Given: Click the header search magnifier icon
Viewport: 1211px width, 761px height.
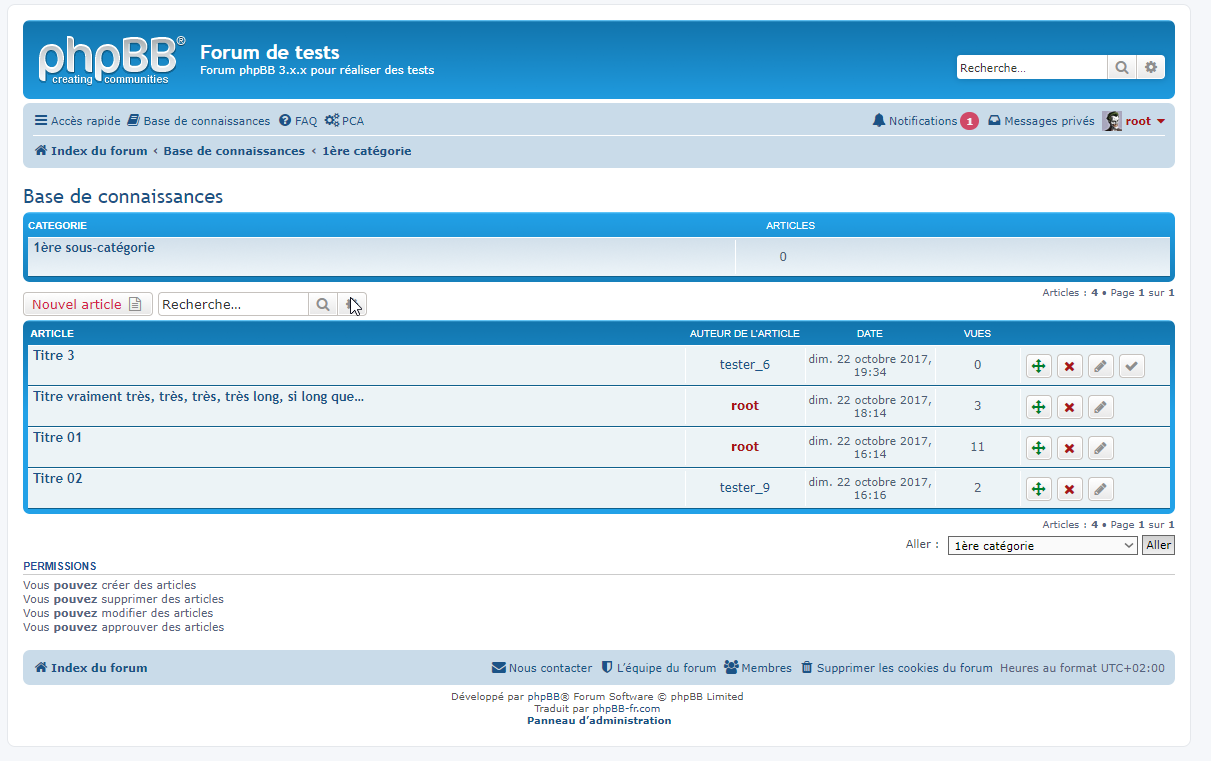Looking at the screenshot, I should click(x=1121, y=68).
